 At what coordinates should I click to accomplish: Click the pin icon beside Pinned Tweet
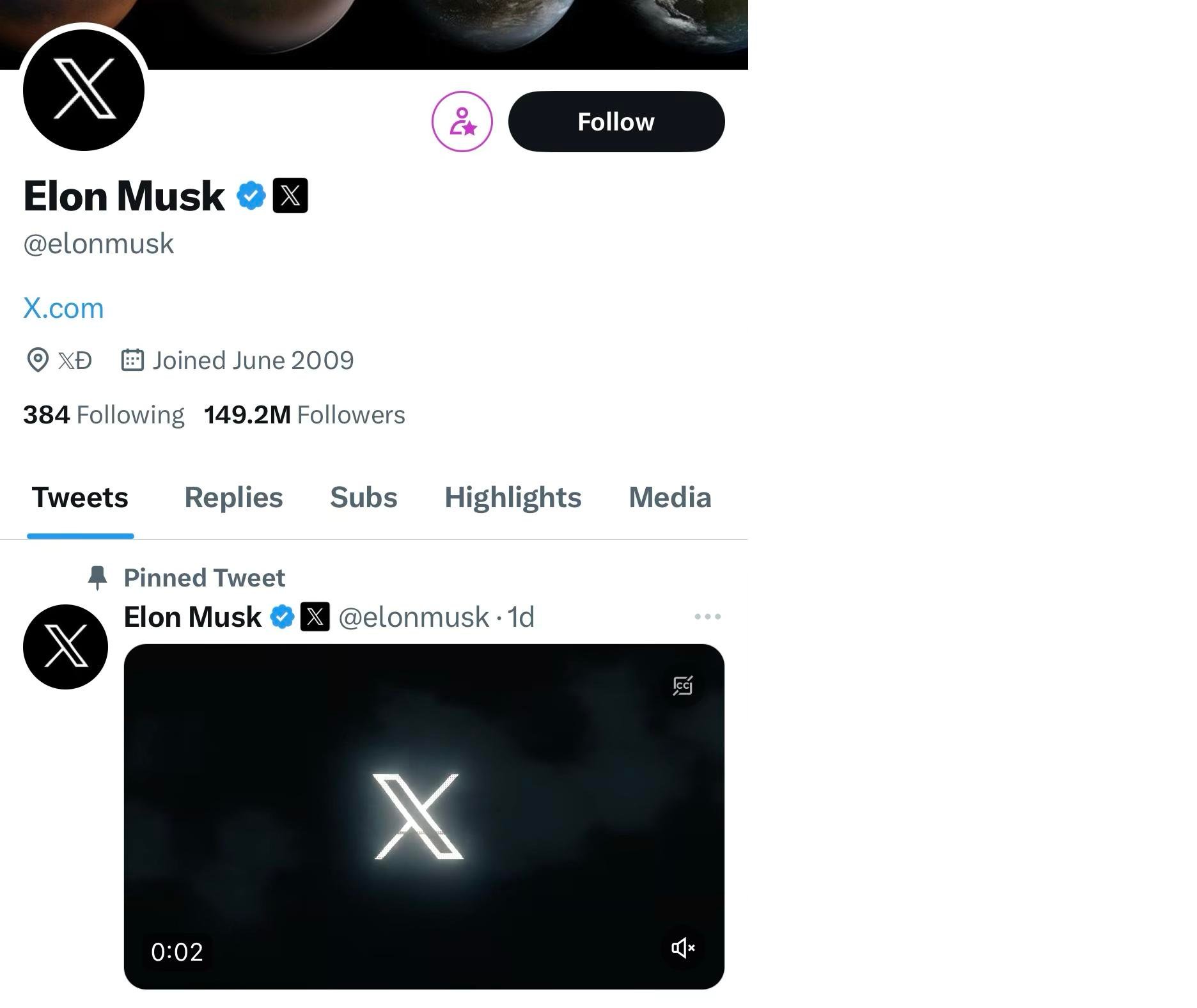97,578
